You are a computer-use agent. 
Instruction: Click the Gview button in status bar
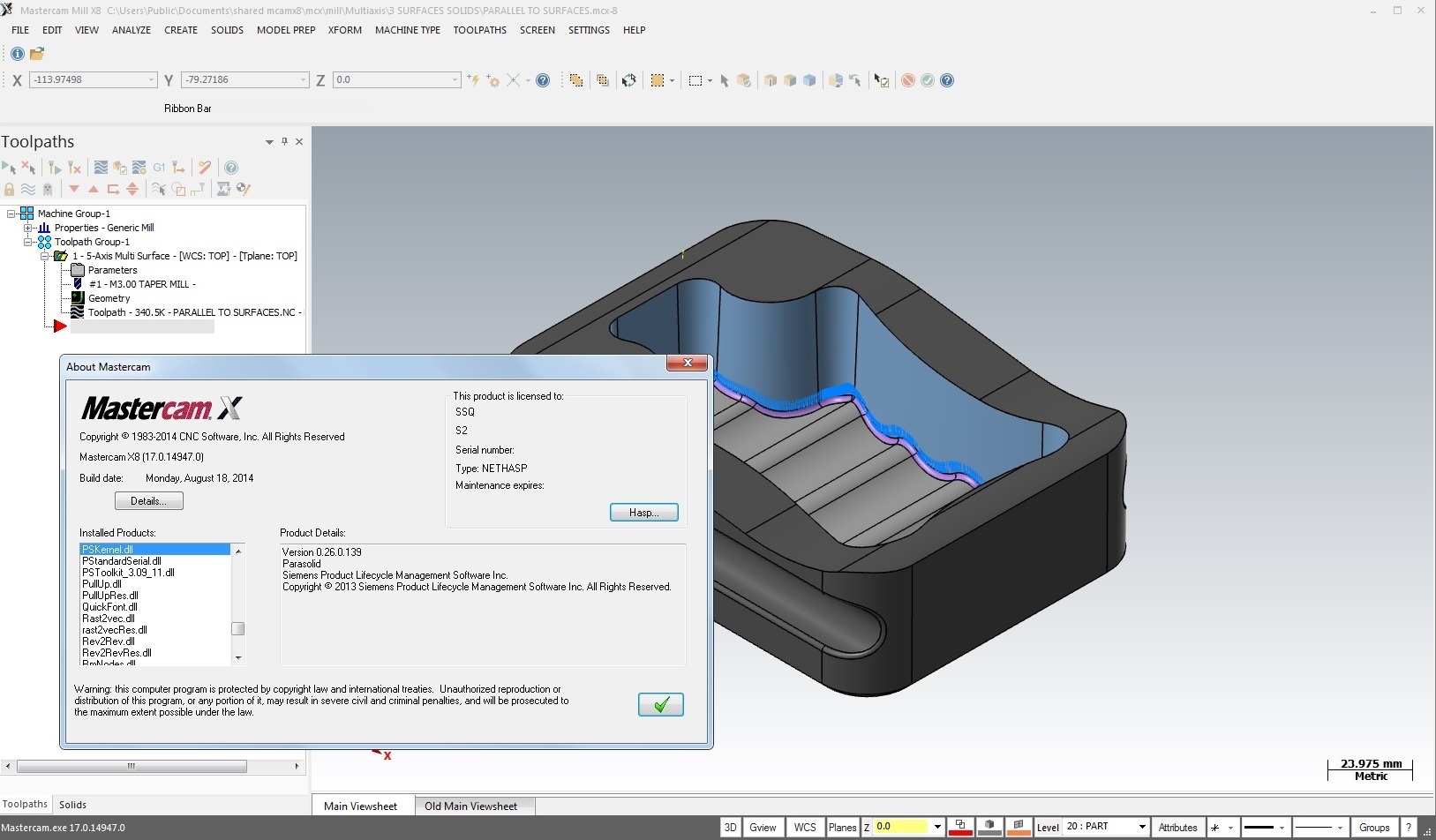(763, 828)
